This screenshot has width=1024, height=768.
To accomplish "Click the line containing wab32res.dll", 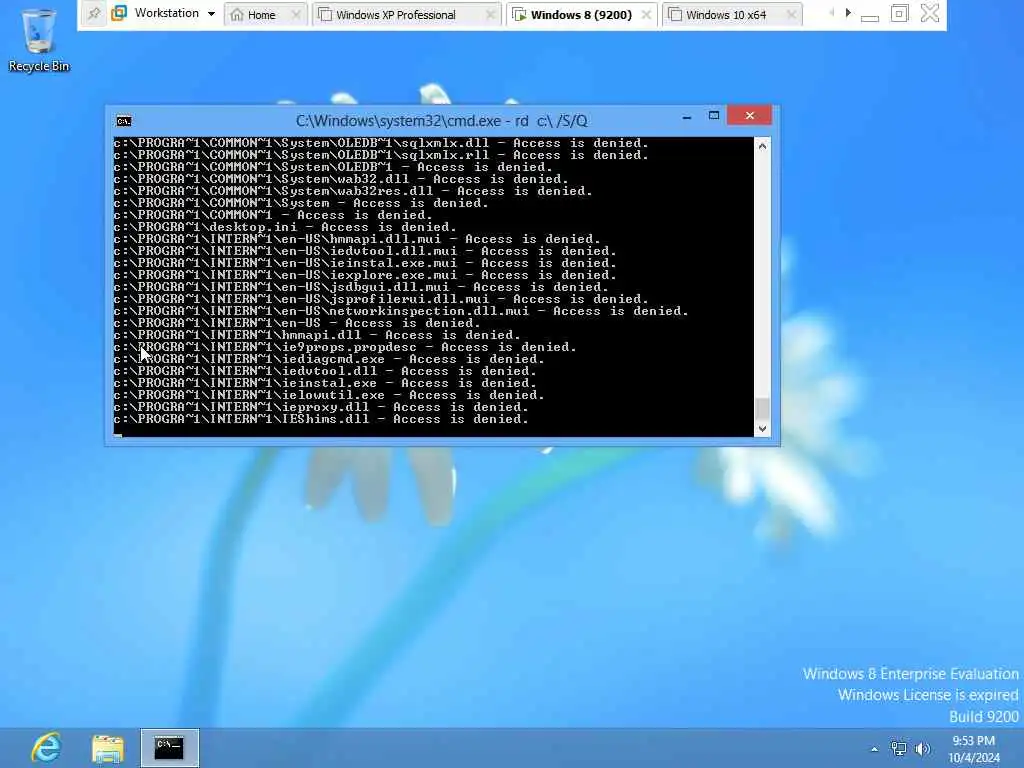I will coord(353,191).
